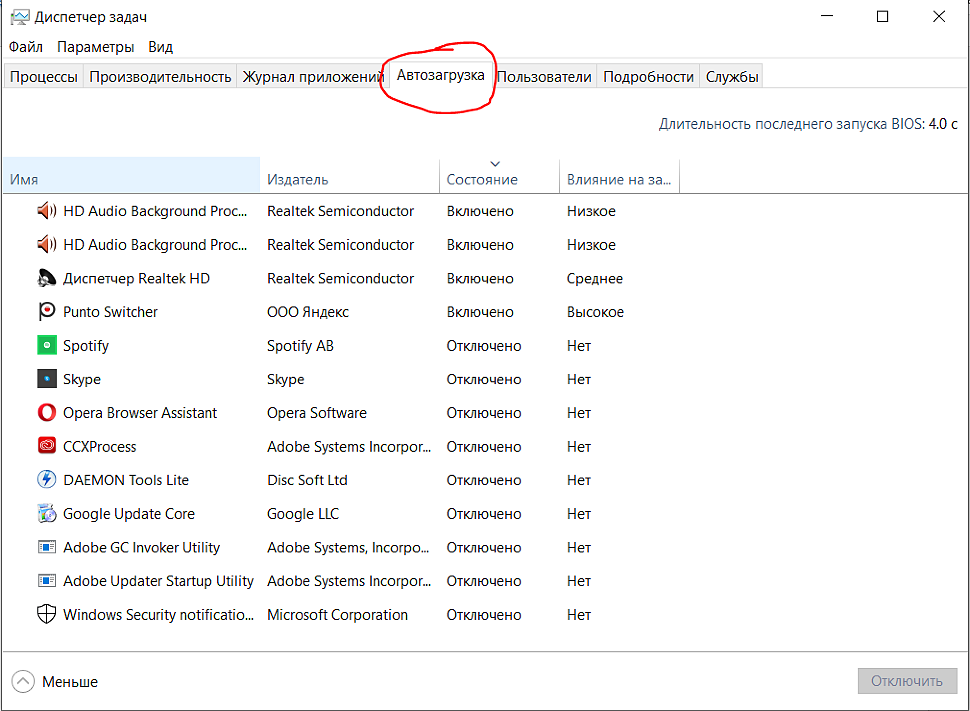
Task: Click the Spotify AB publisher cell
Action: coord(300,345)
